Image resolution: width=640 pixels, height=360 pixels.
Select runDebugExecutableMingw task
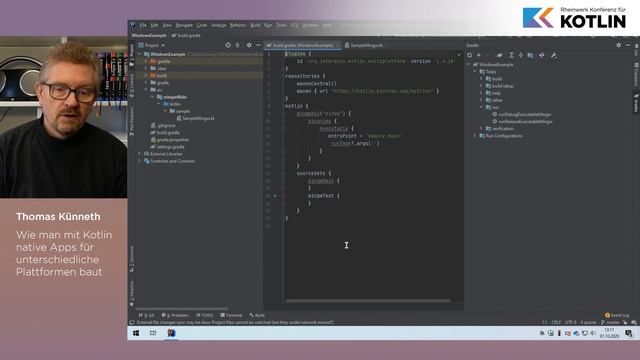tap(522, 115)
